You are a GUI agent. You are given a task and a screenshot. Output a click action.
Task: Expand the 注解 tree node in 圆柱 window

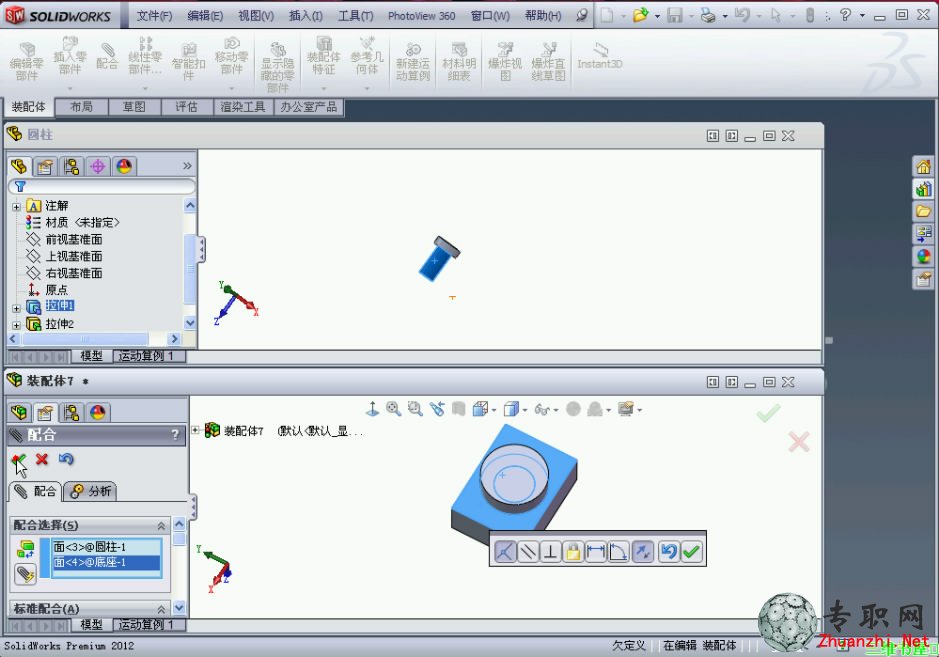tap(16, 207)
